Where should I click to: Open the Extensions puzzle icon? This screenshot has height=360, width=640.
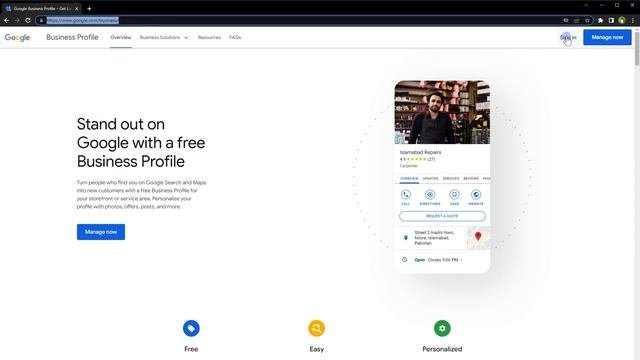coord(600,20)
